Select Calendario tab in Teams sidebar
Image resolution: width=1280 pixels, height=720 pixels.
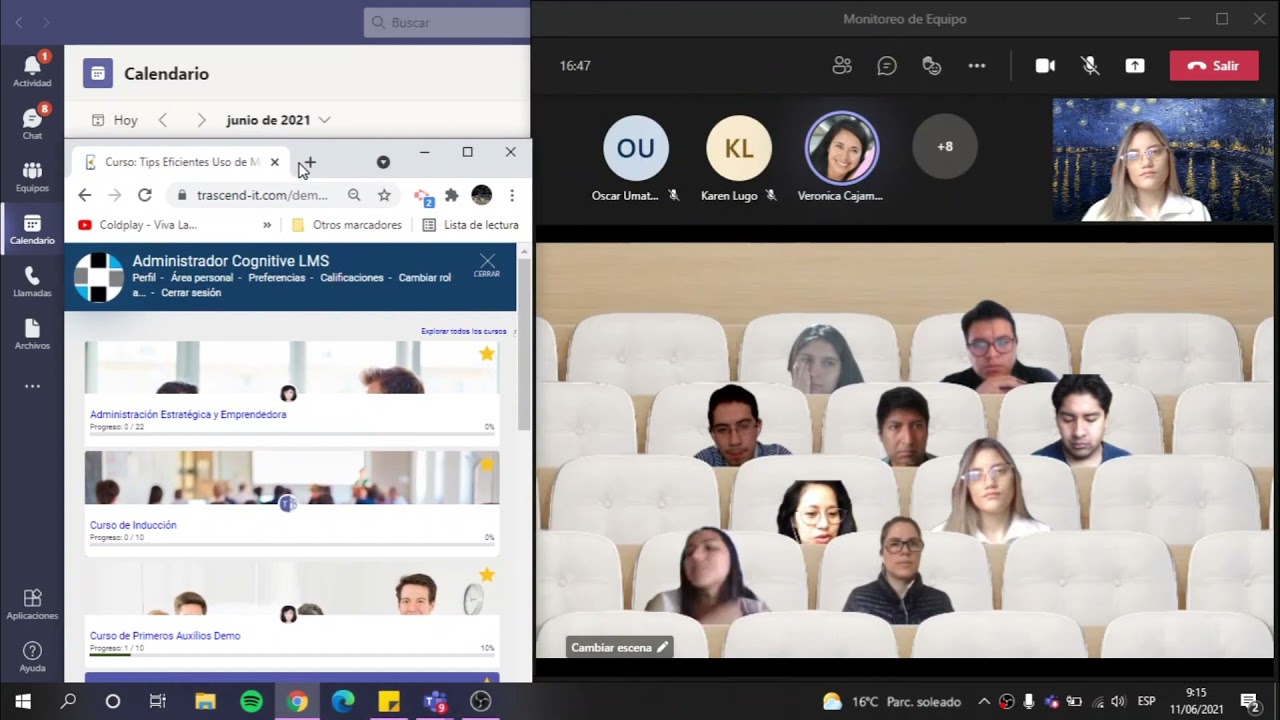32,229
